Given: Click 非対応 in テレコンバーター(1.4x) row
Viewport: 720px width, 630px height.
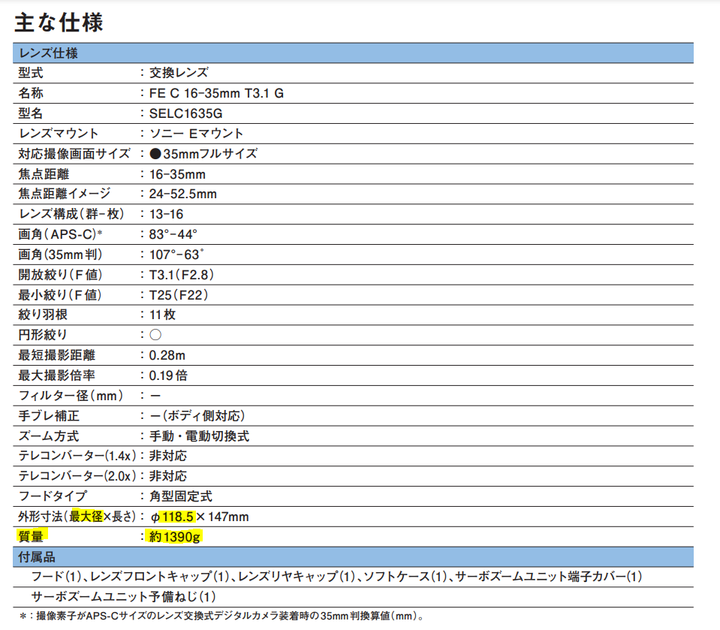Looking at the screenshot, I should coord(168,456).
